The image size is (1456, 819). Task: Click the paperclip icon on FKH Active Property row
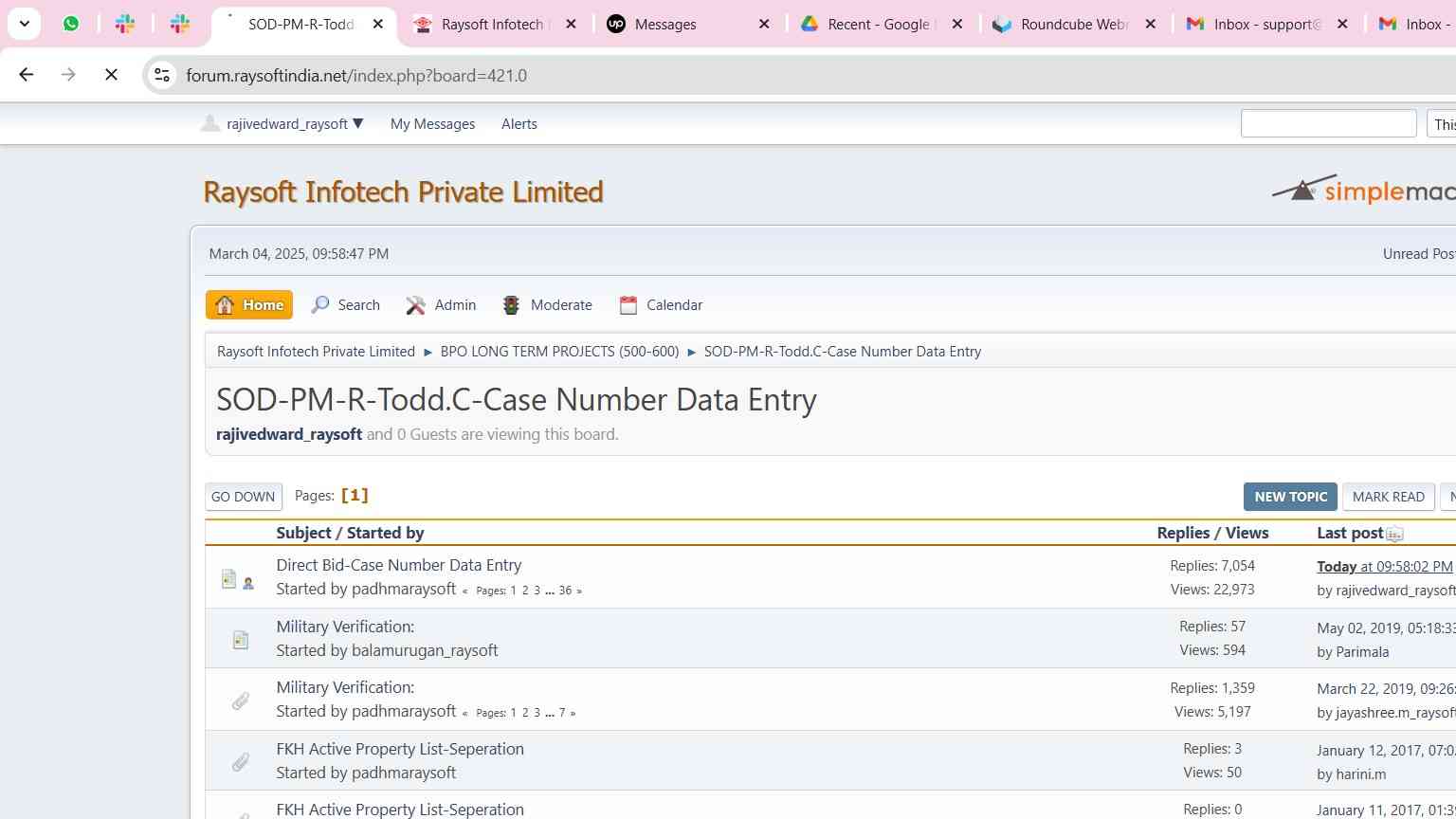240,762
